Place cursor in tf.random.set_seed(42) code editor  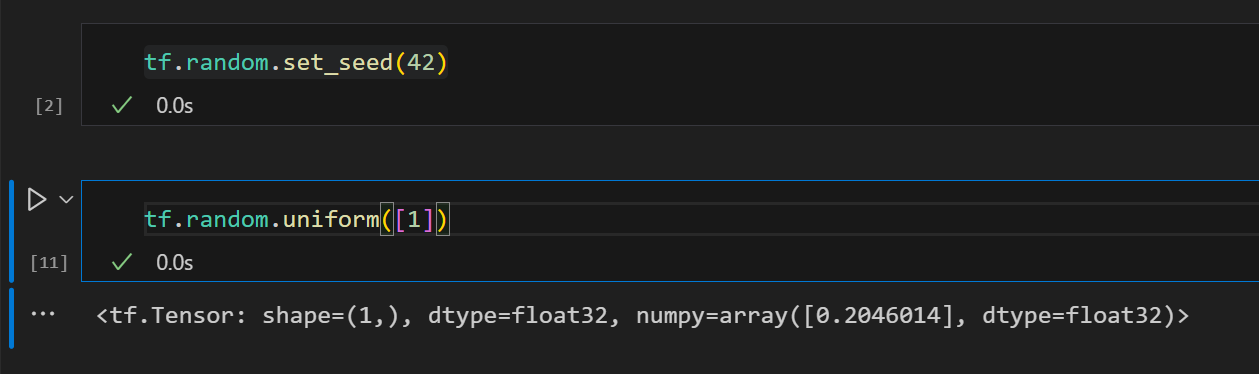tap(668, 63)
